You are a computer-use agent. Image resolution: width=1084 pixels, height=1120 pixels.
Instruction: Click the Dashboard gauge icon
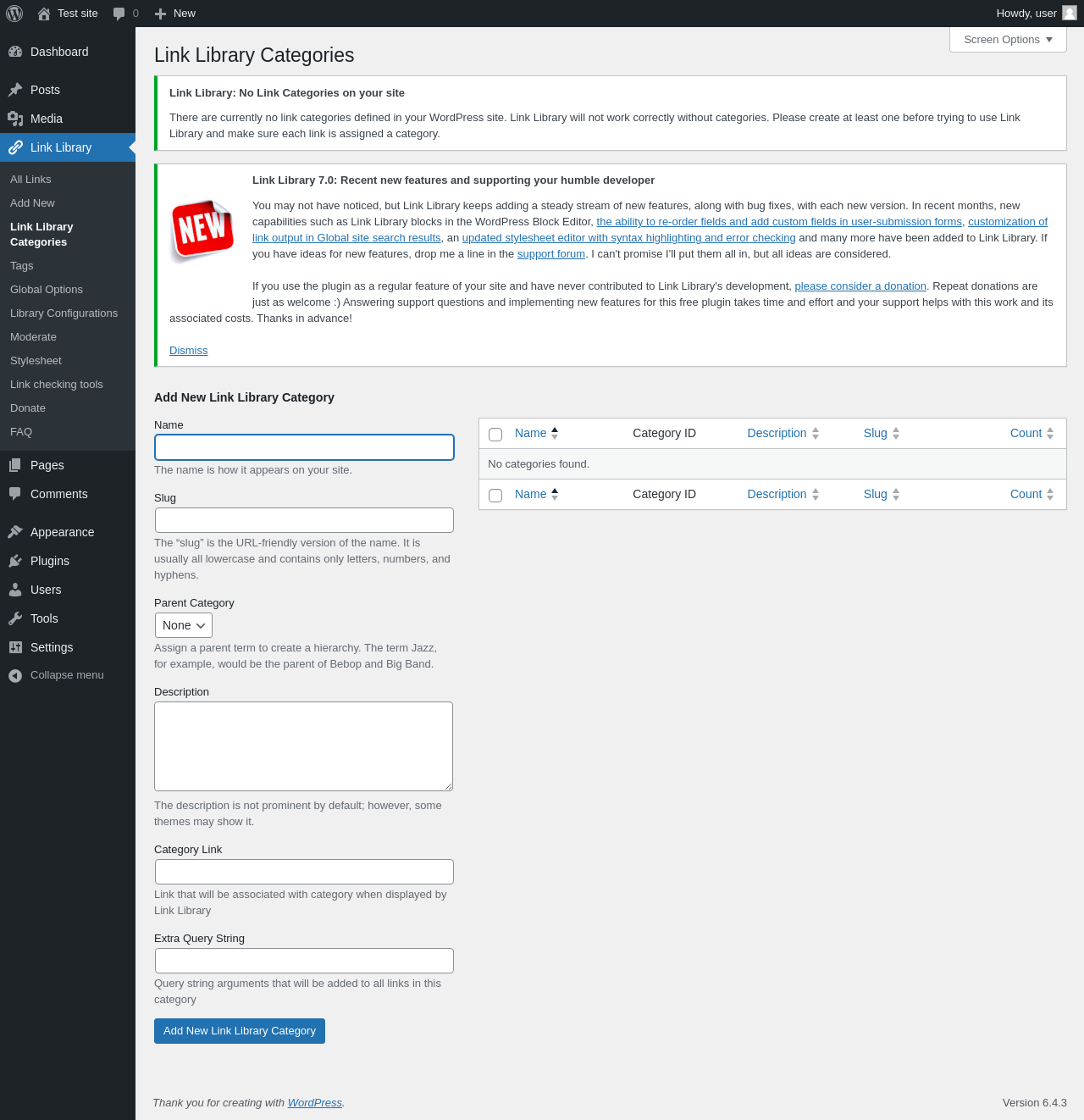15,52
